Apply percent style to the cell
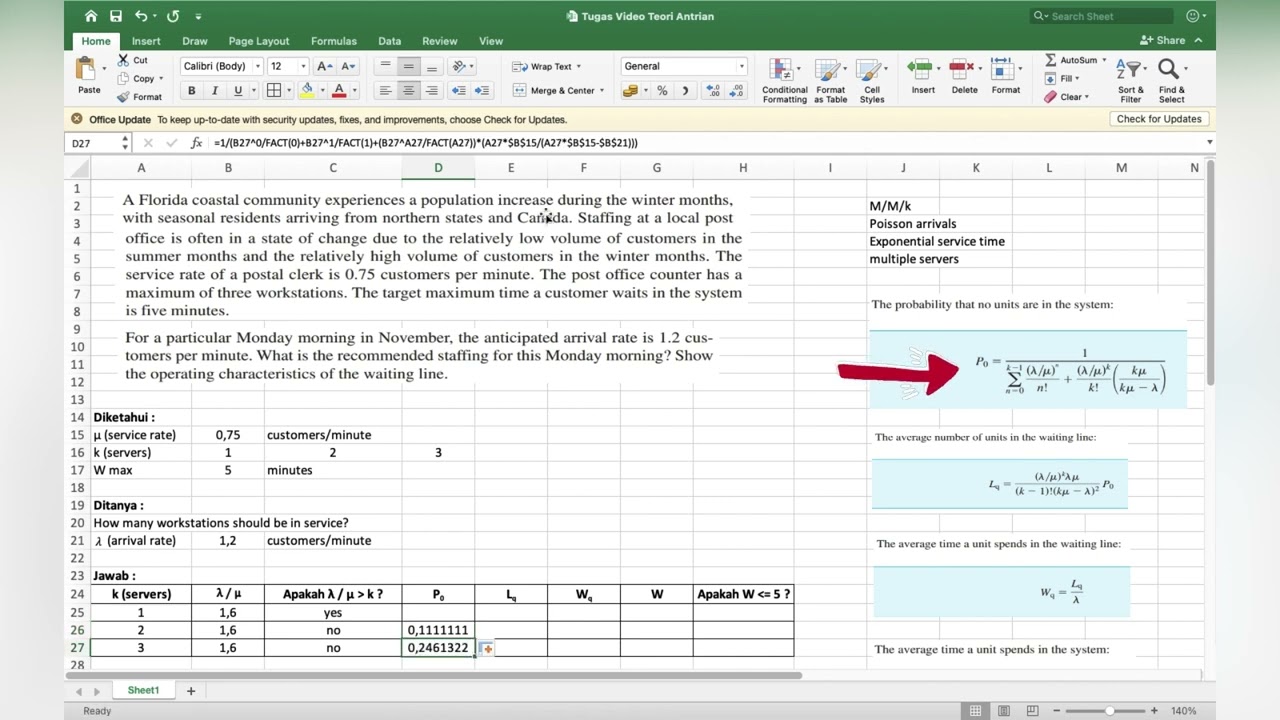1280x720 pixels. (x=662, y=91)
